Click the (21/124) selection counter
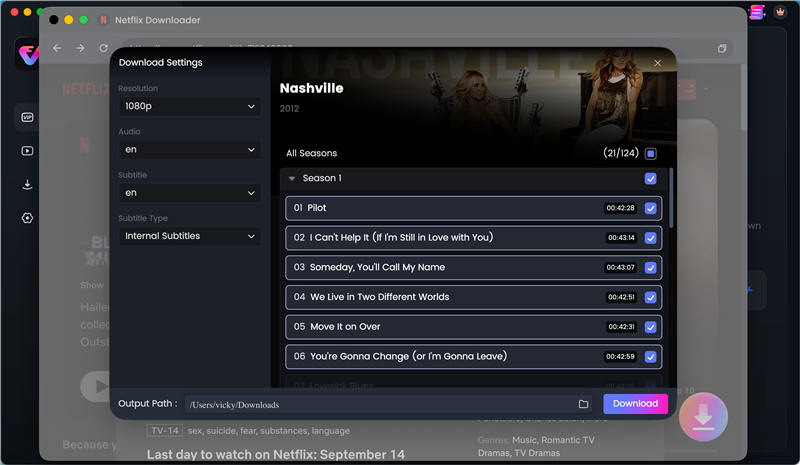Viewport: 800px width, 465px height. [x=621, y=153]
